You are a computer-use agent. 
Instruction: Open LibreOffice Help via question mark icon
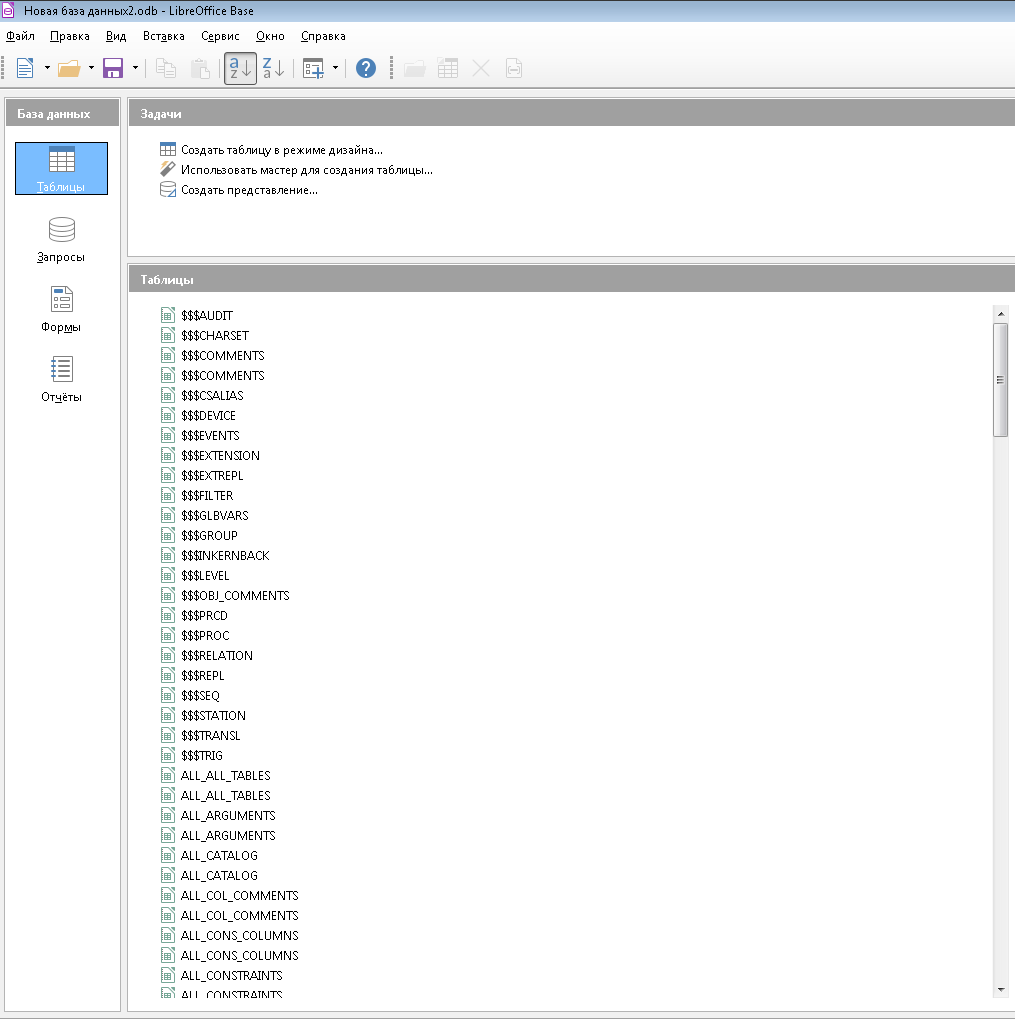366,68
